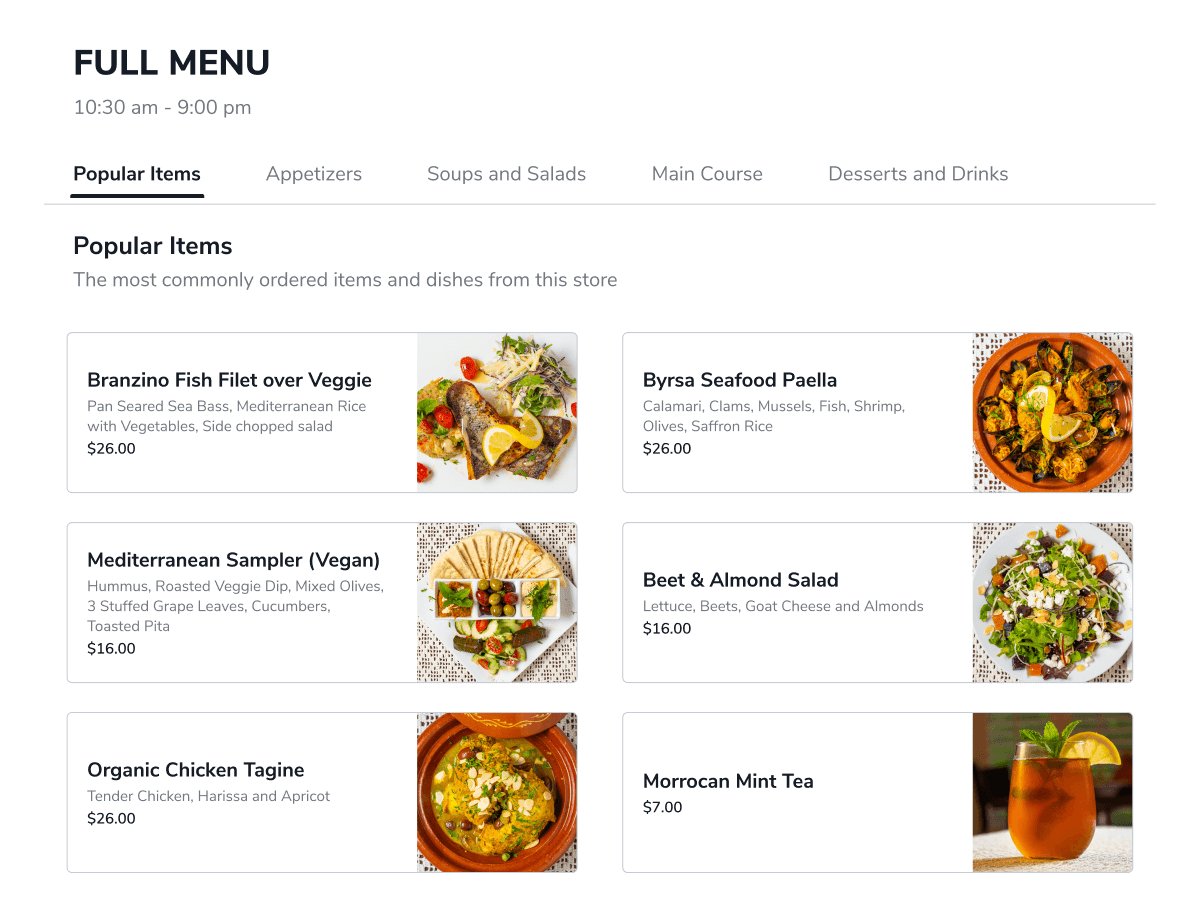This screenshot has width=1200, height=920.
Task: Select the Popular Items tab
Action: [137, 174]
